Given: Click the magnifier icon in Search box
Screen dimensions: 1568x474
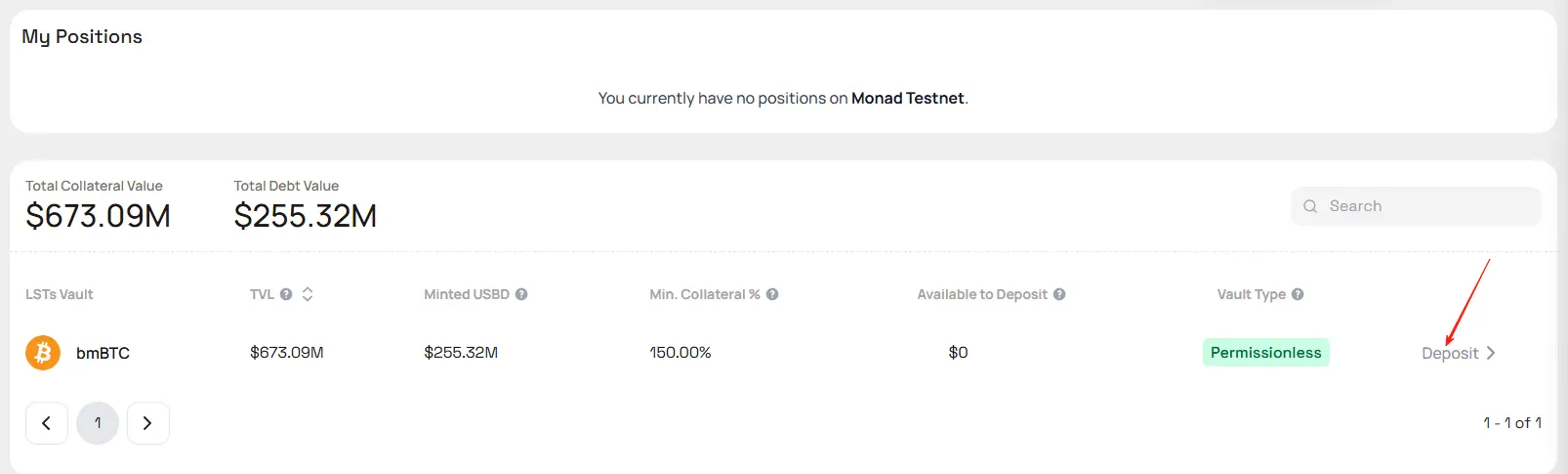Looking at the screenshot, I should (x=1310, y=206).
